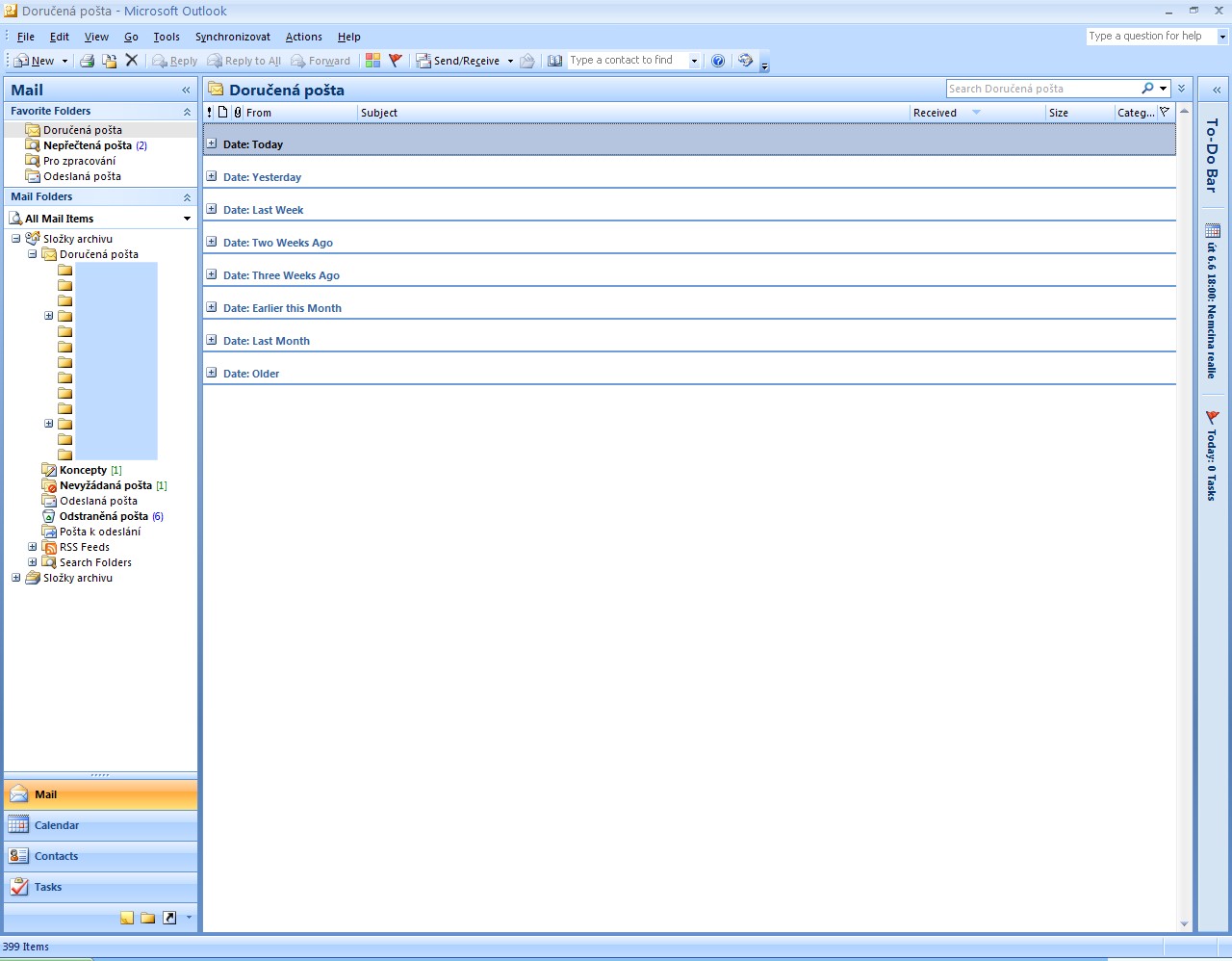Open calendar icon in To-Do Bar
The height and width of the screenshot is (961, 1232).
tap(1213, 230)
